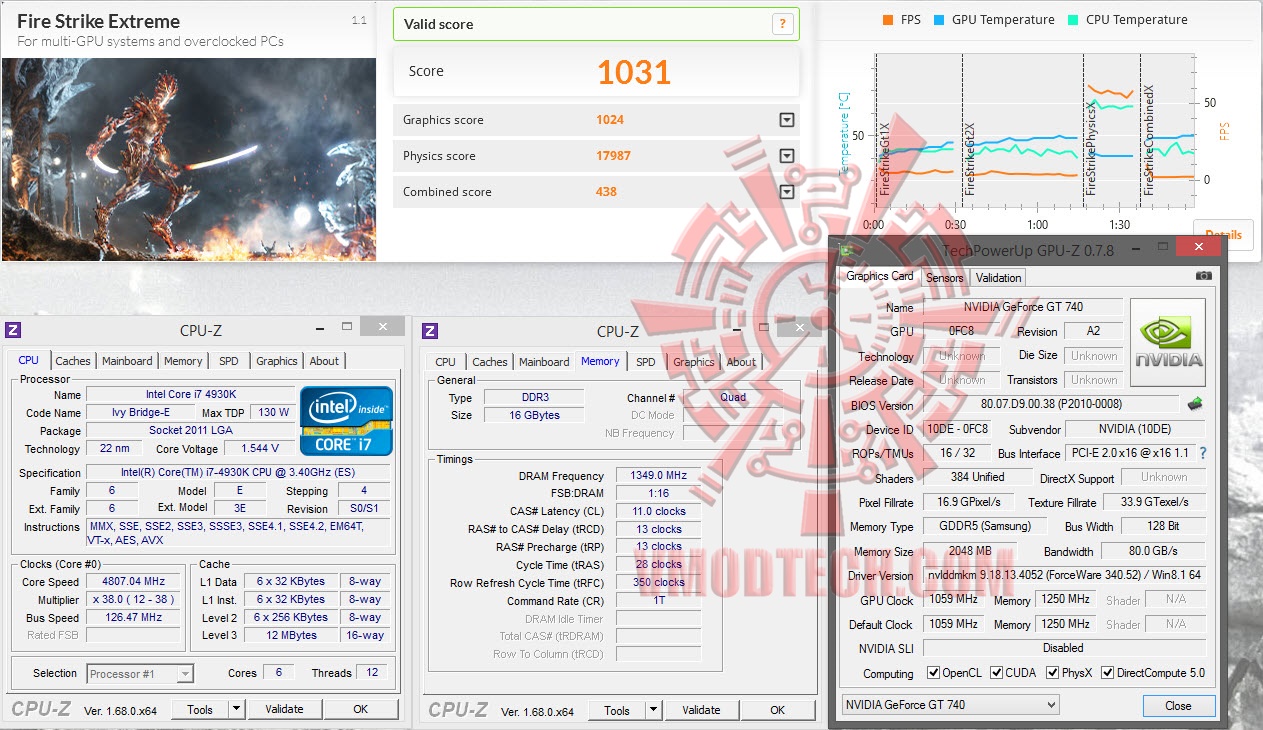Uncheck CUDA support in GPU-Z

(x=994, y=673)
